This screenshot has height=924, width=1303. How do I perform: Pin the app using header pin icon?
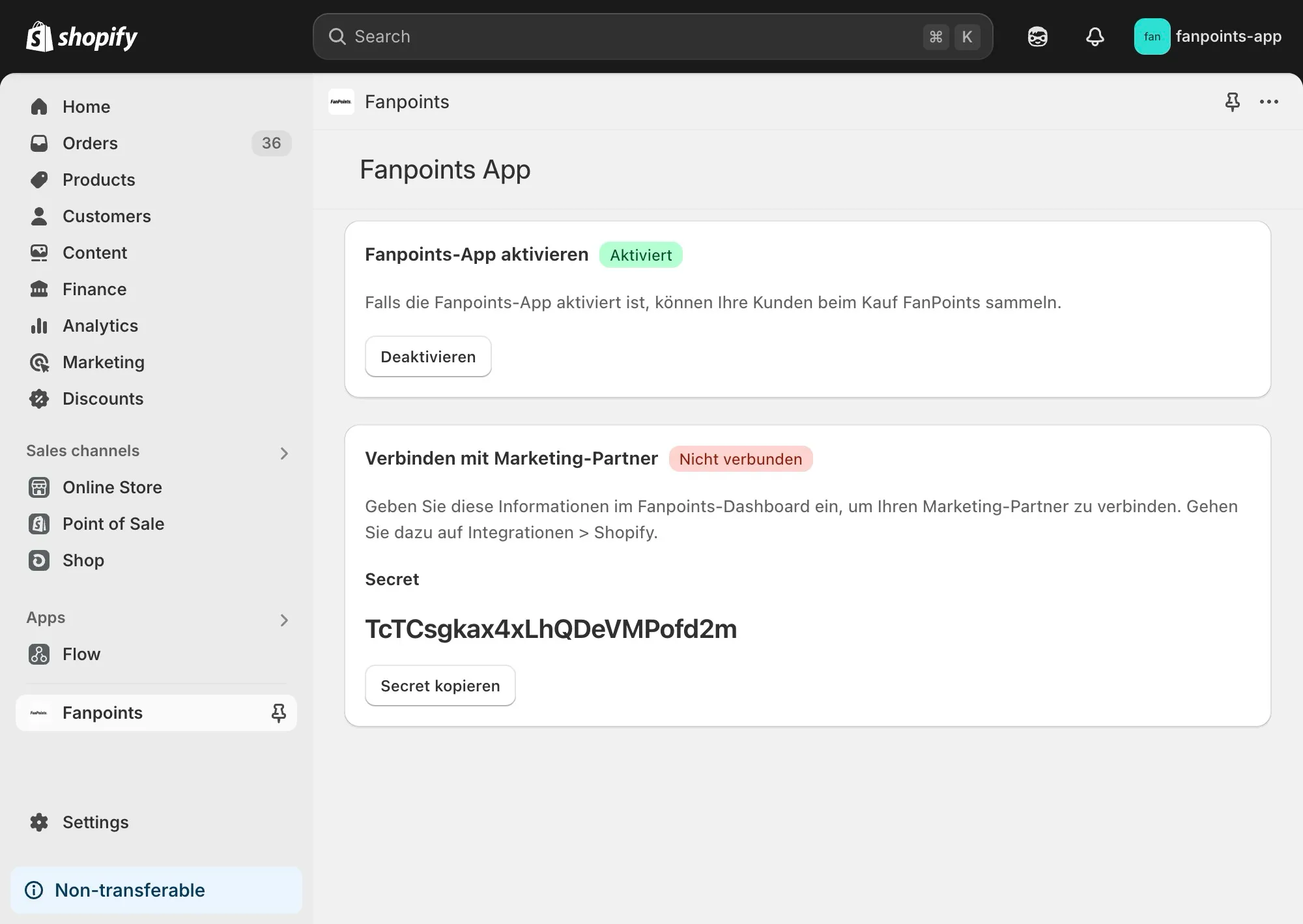pyautogui.click(x=1232, y=102)
